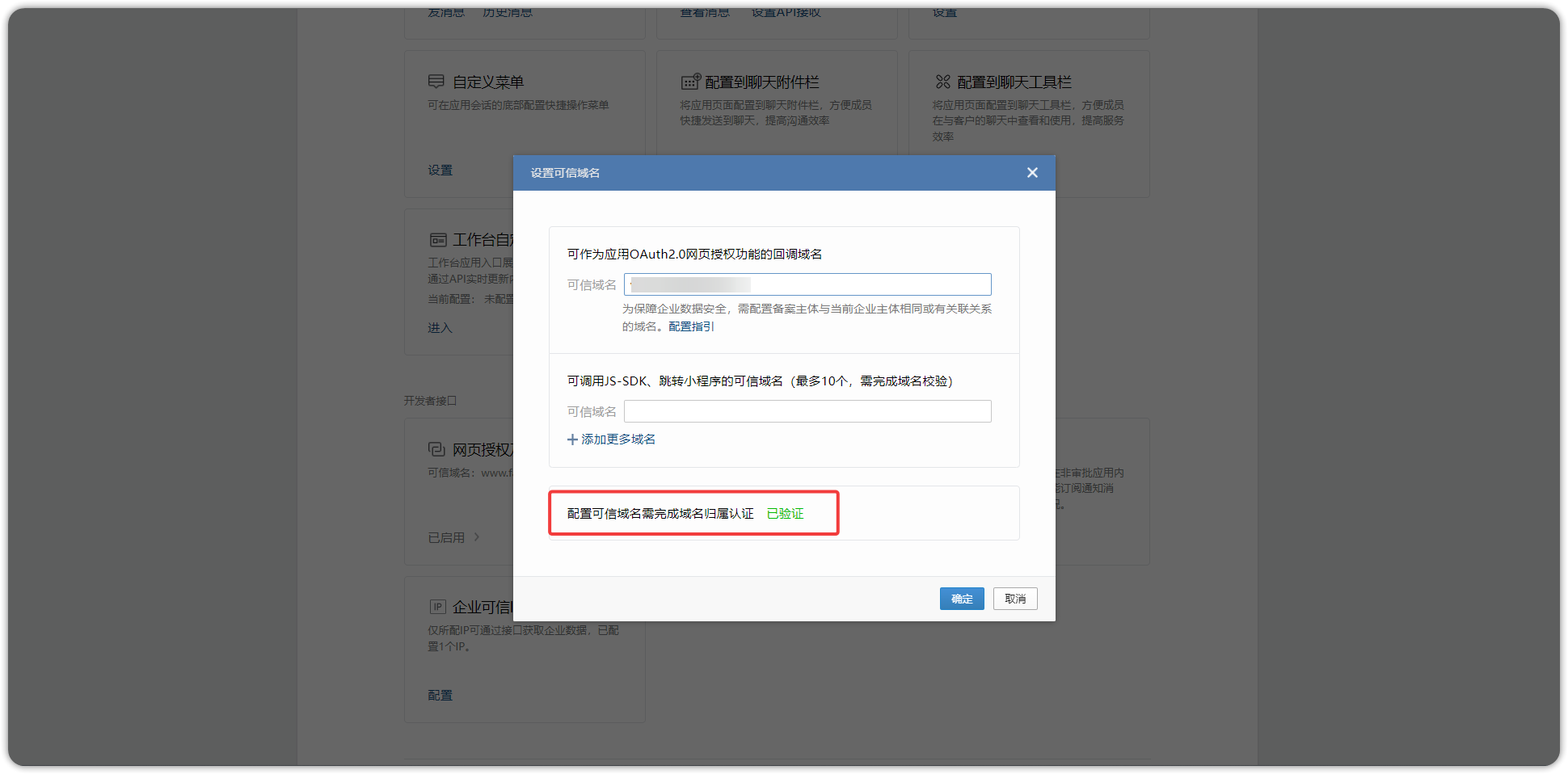Cancel with the 取消 button
1568x774 pixels.
(1015, 599)
